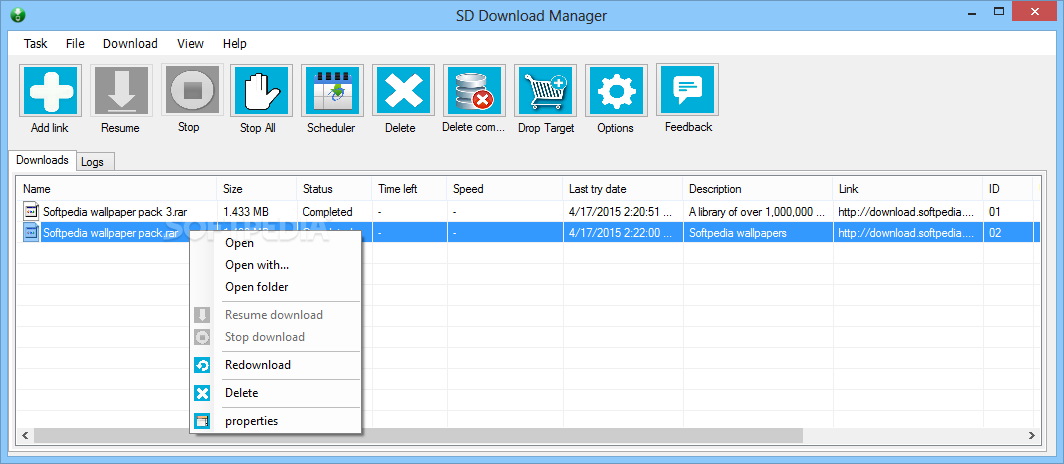Open the Drop Target cart icon
This screenshot has width=1064, height=464.
tap(545, 90)
